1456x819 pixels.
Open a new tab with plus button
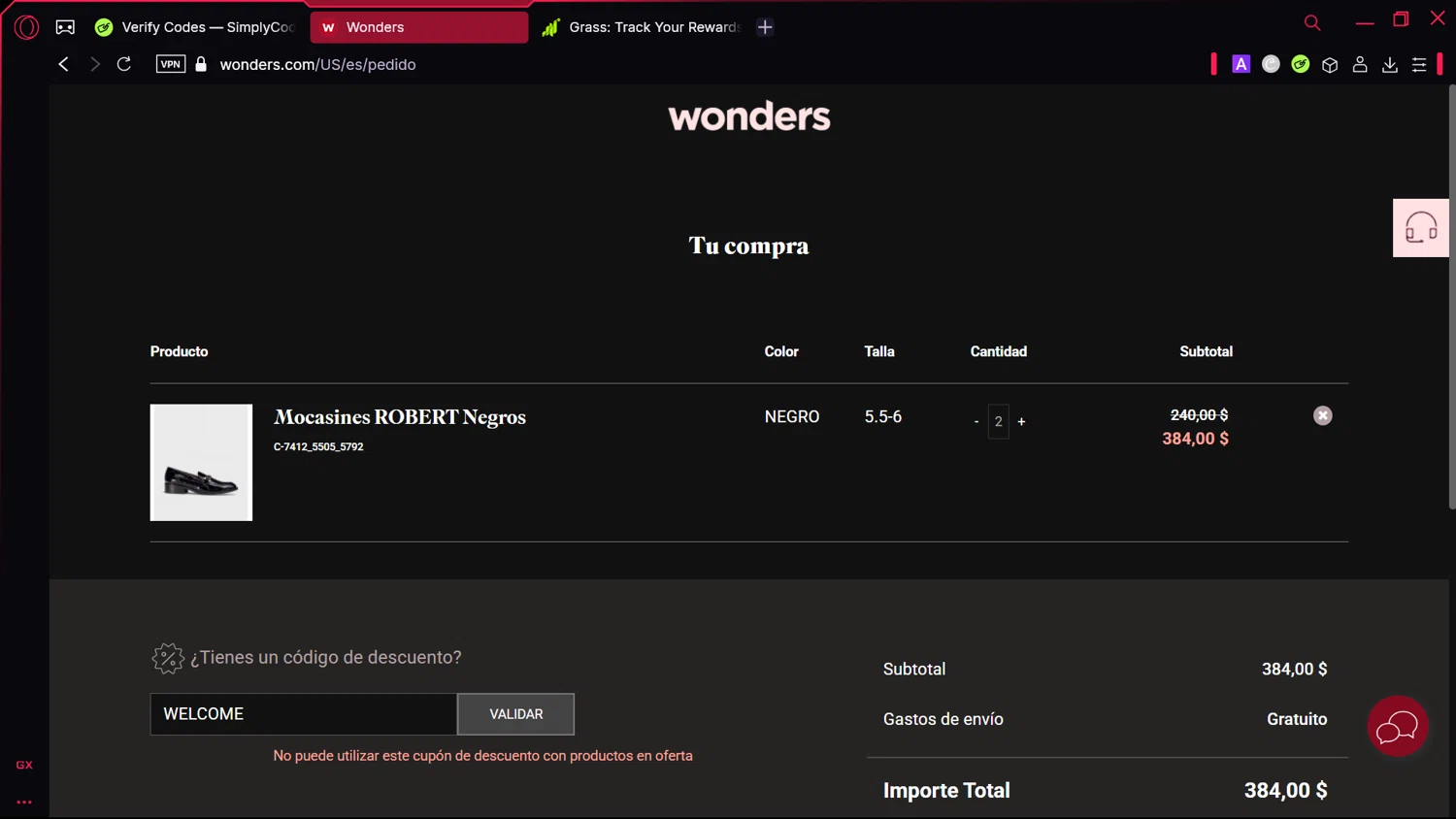tap(765, 27)
